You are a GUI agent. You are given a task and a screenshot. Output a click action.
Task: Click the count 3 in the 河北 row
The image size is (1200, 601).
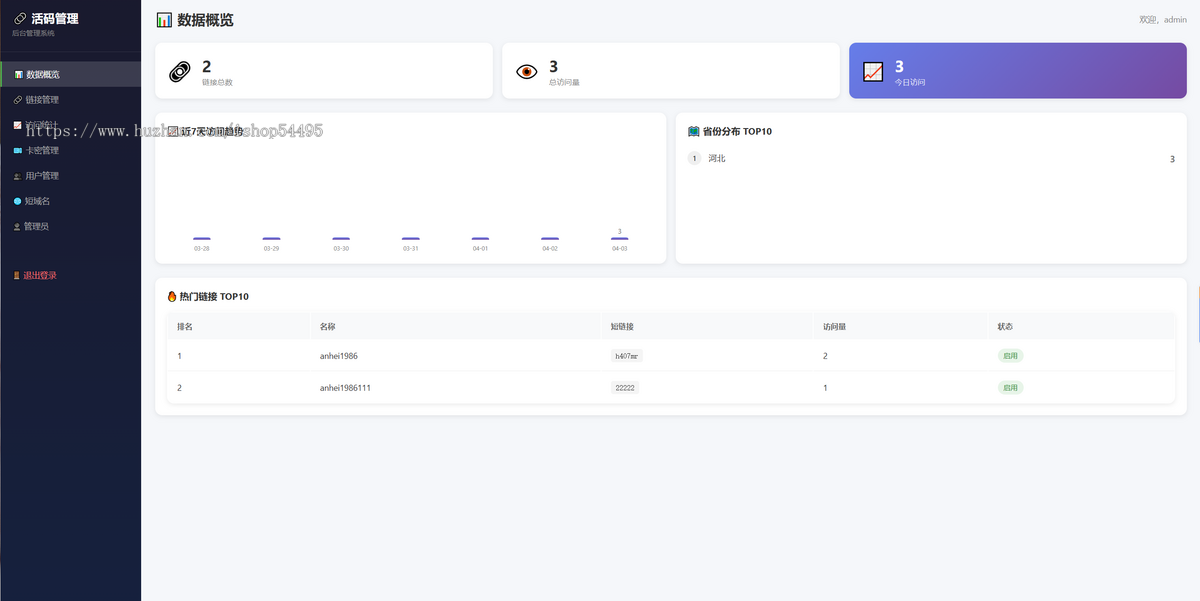(x=1172, y=159)
